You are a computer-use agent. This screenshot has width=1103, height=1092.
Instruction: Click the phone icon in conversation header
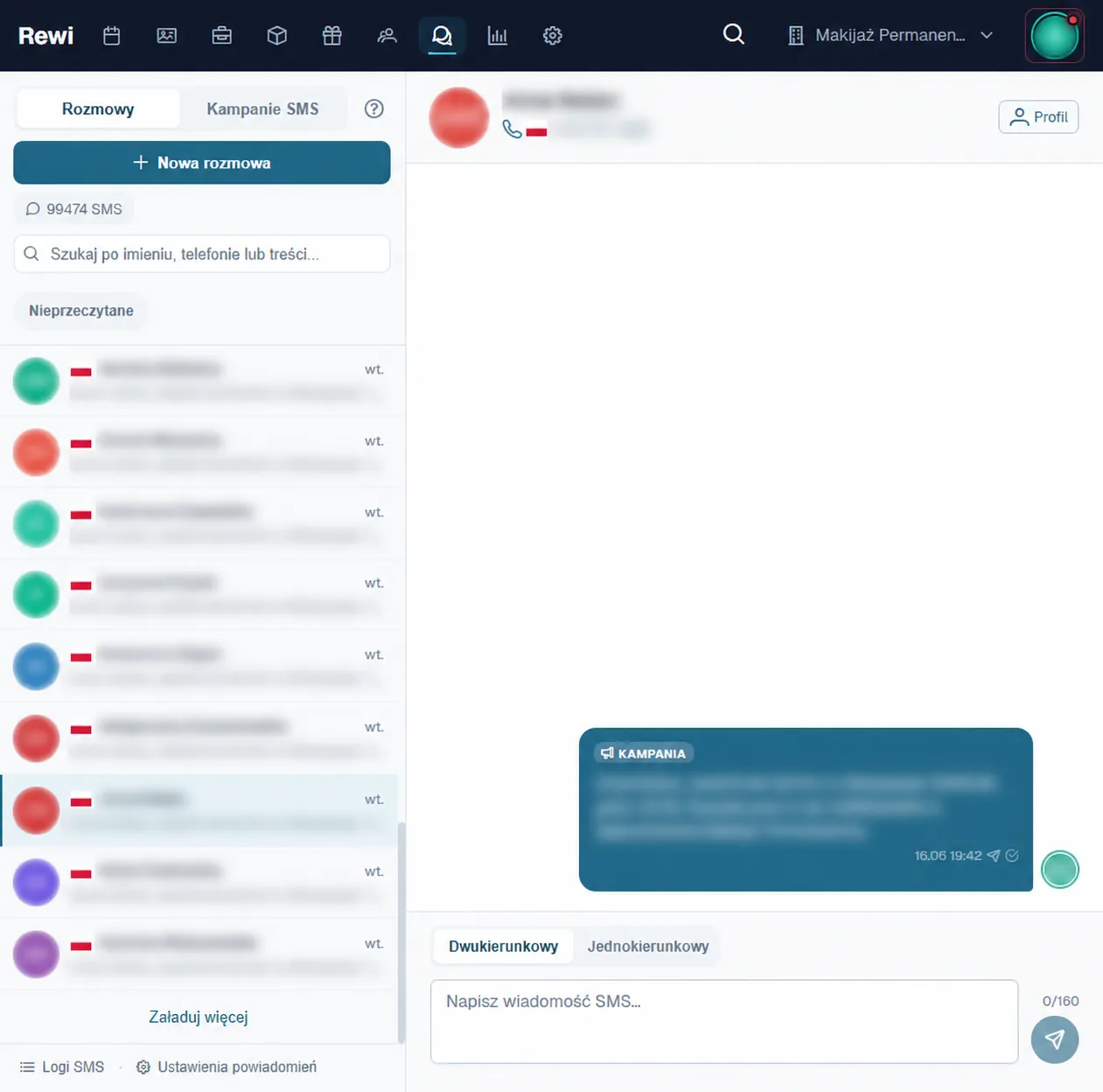(x=513, y=129)
